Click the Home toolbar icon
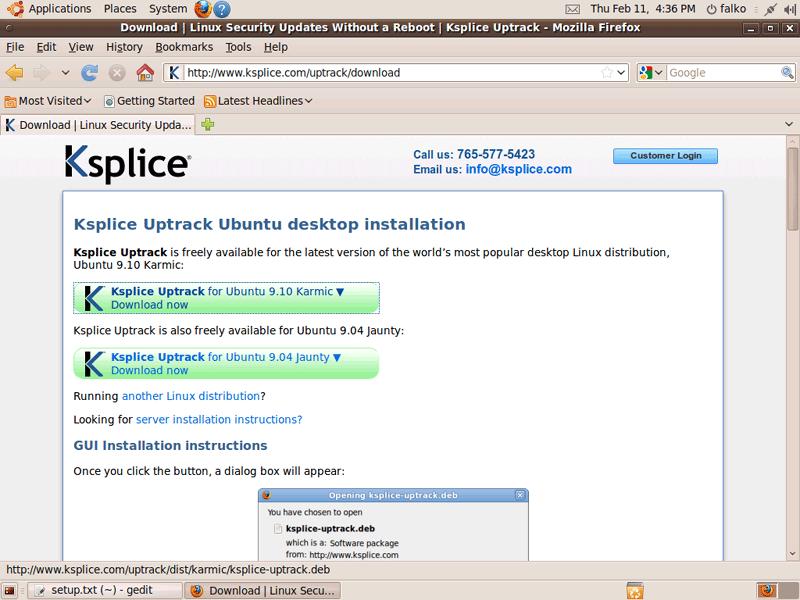 pyautogui.click(x=145, y=73)
